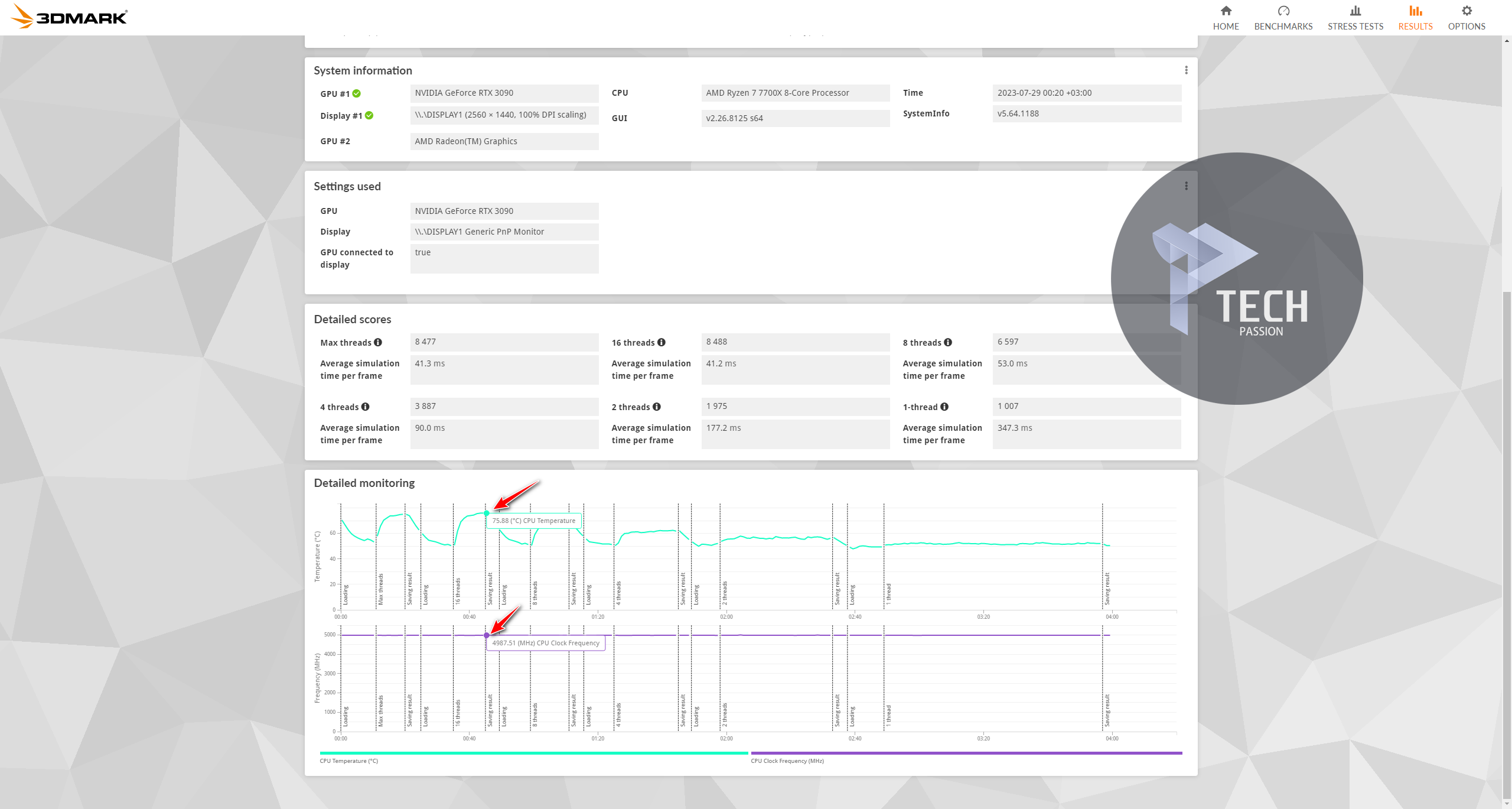Screen dimensions: 1512x809
Task: Click the 3DMark logo icon
Action: (x=22, y=17)
